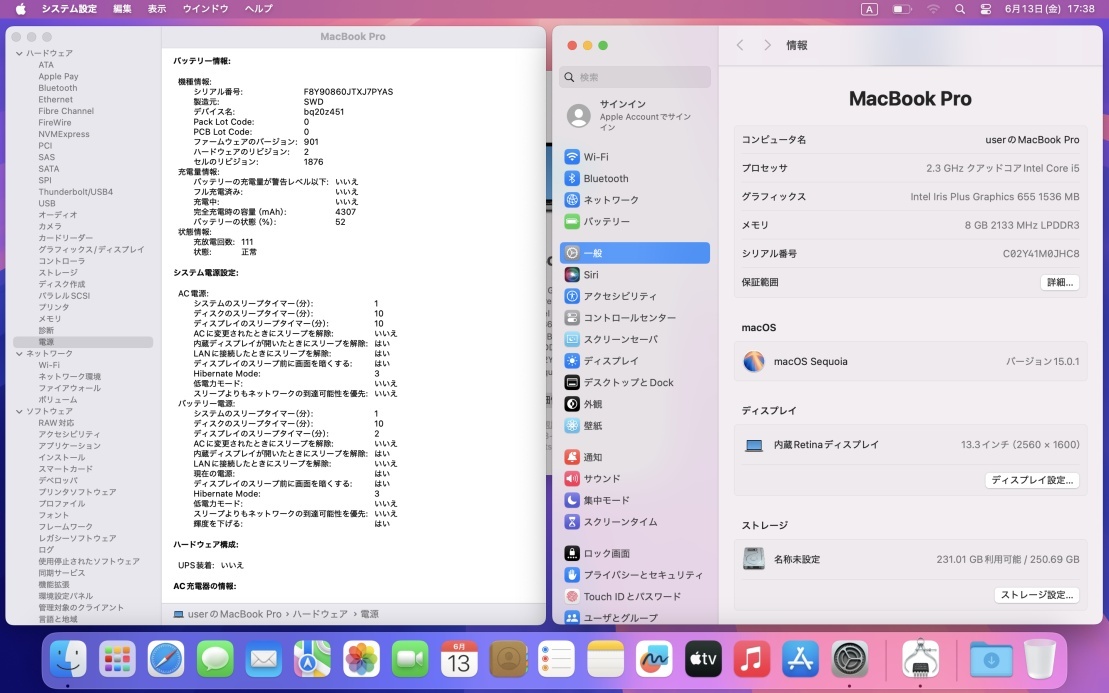Collapse the ソフトウェア section in System Information
Screen dimensions: 1109x693
click(x=17, y=411)
